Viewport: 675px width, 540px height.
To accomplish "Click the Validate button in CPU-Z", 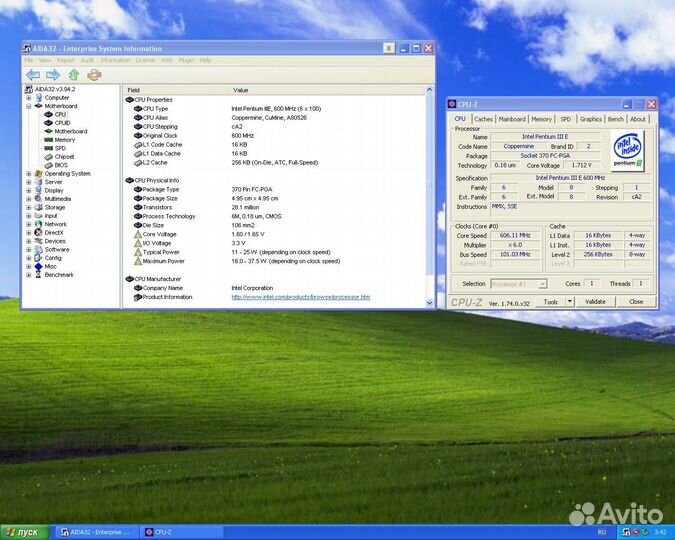I will pos(595,301).
